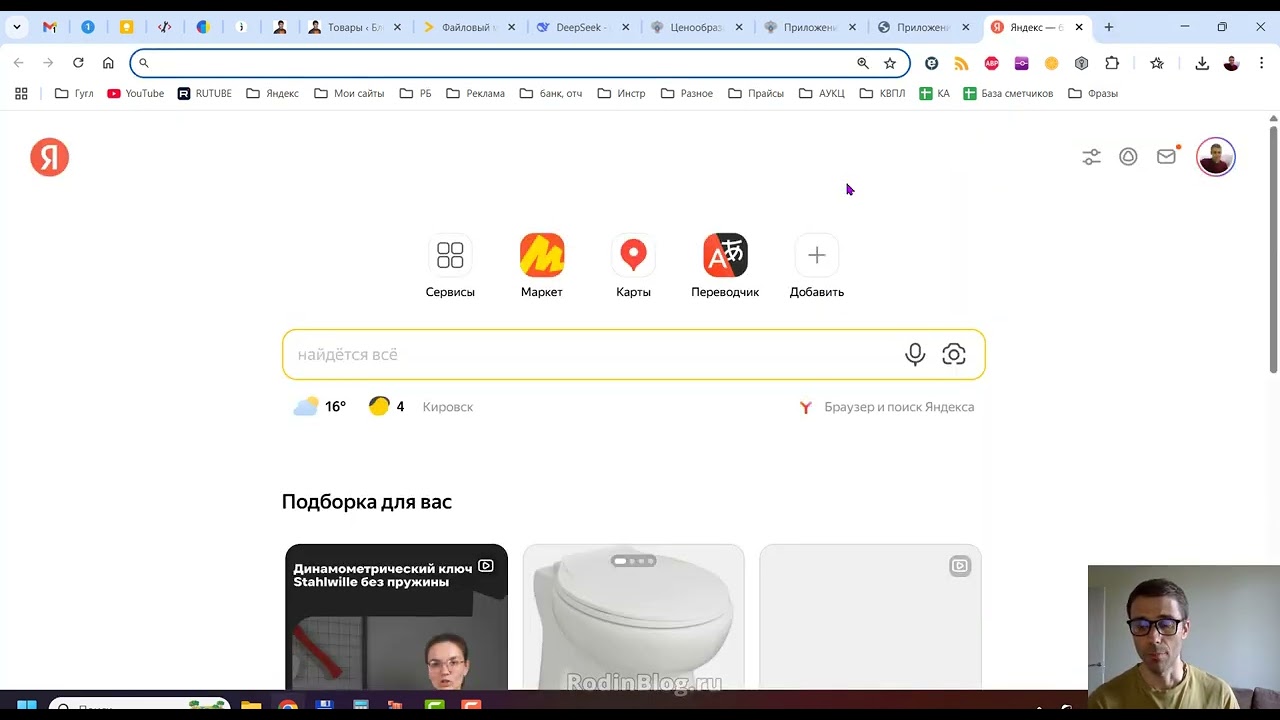
Task: Open the traffic score 4 widget
Action: click(387, 407)
